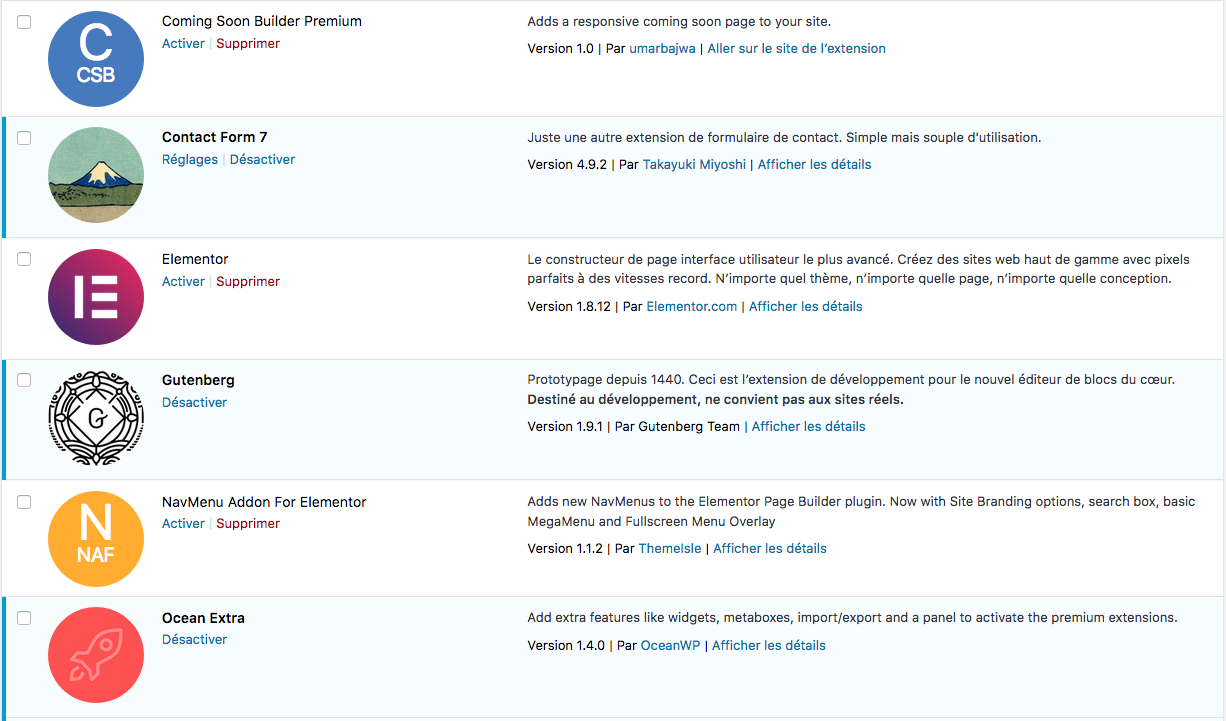Click the bold 'Destiné au développement' warning text
The height and width of the screenshot is (721, 1226).
715,399
